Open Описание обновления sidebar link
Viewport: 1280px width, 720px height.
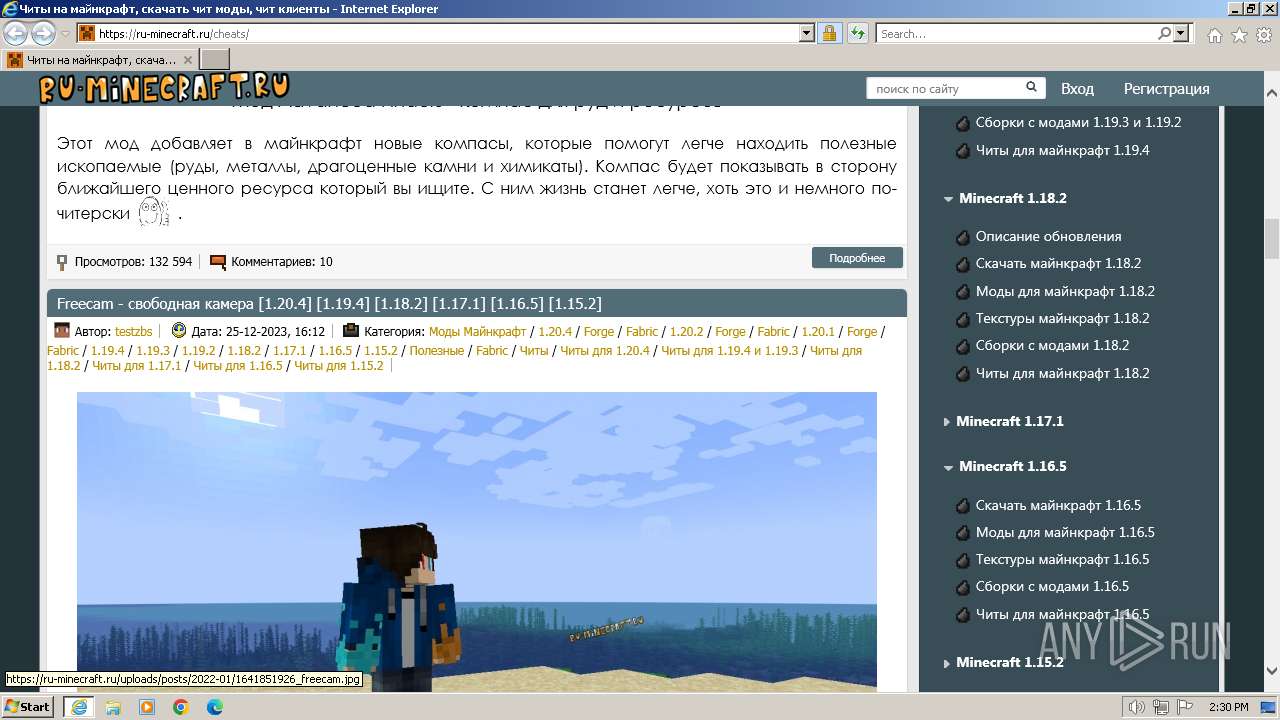pos(1048,236)
